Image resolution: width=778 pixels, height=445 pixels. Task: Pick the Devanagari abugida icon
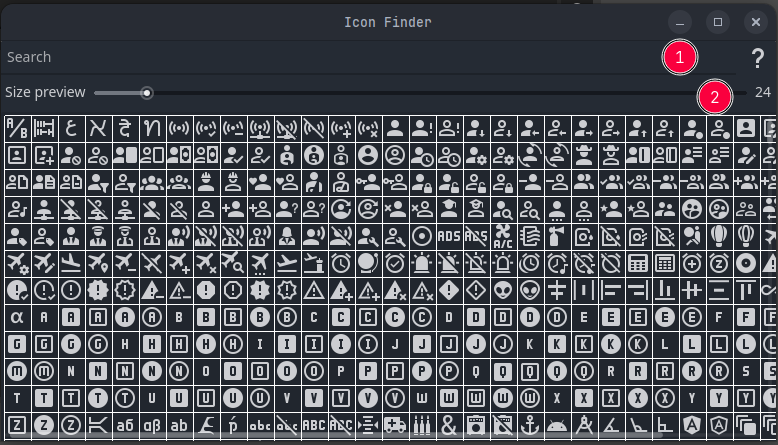pyautogui.click(x=125, y=128)
